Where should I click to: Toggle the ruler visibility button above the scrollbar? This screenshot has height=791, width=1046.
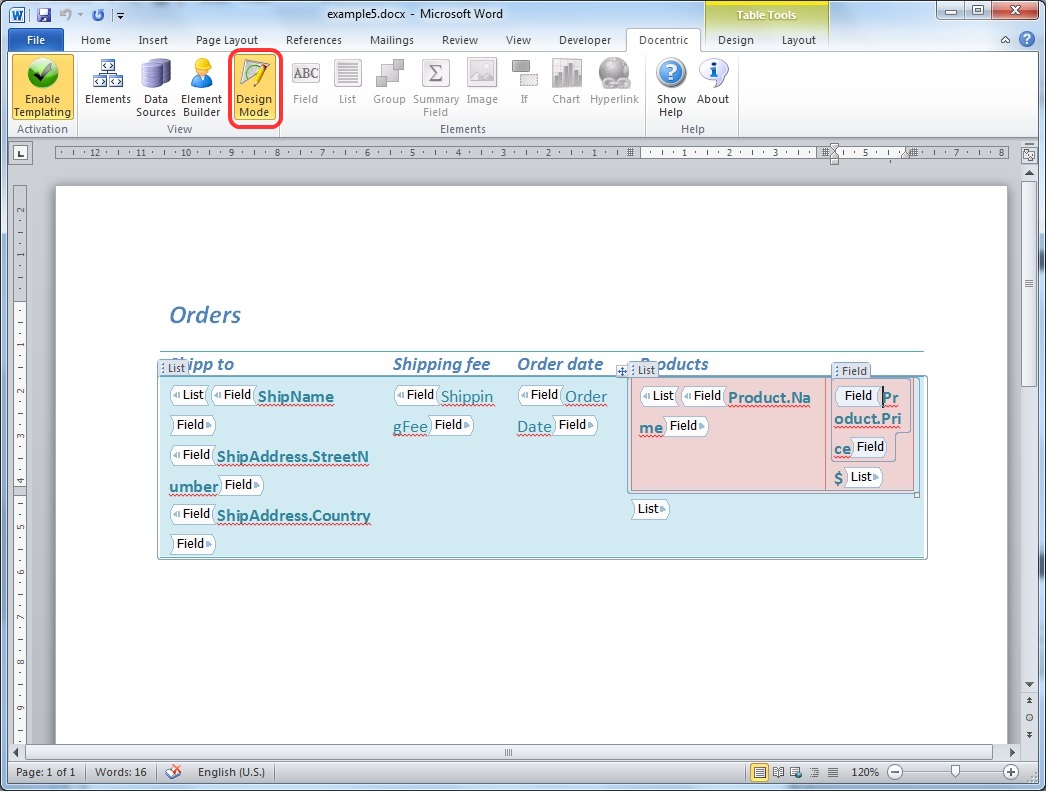pos(1029,153)
